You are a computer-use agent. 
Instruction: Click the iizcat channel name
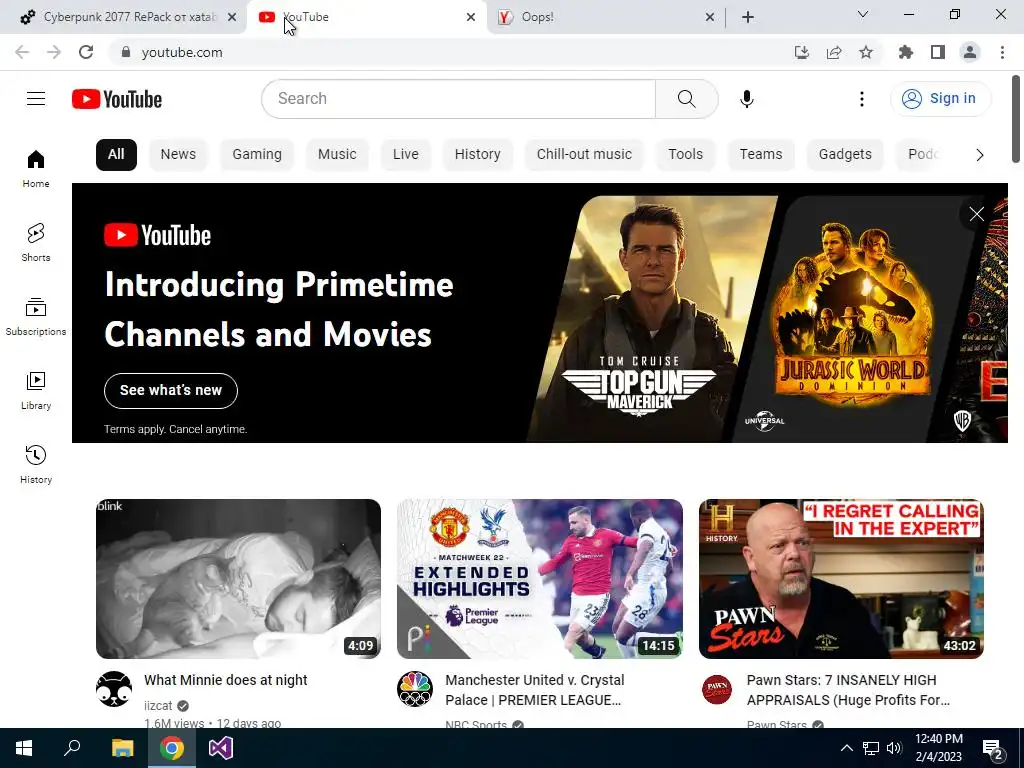point(158,705)
